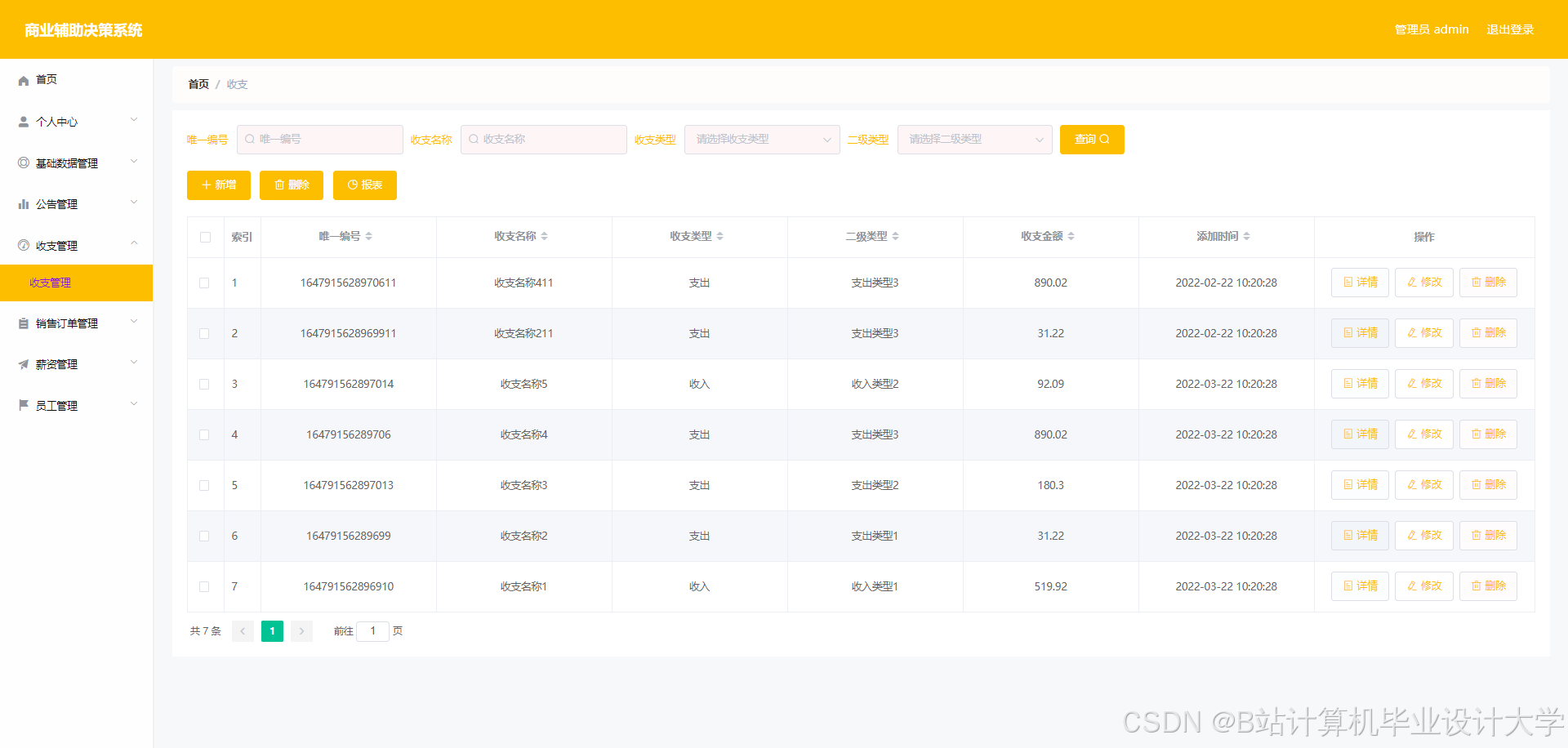The height and width of the screenshot is (748, 1568).
Task: Click 修改 for 收支名称4 row
Action: [1424, 434]
